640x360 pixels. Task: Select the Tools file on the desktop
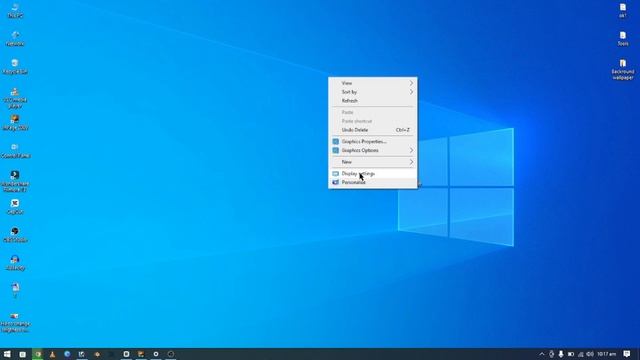click(623, 39)
